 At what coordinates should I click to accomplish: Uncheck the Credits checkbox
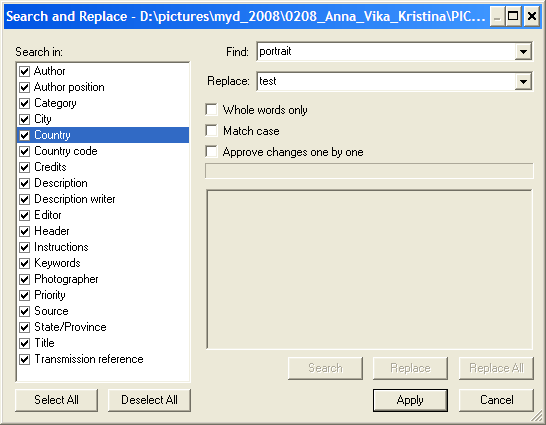[x=24, y=167]
